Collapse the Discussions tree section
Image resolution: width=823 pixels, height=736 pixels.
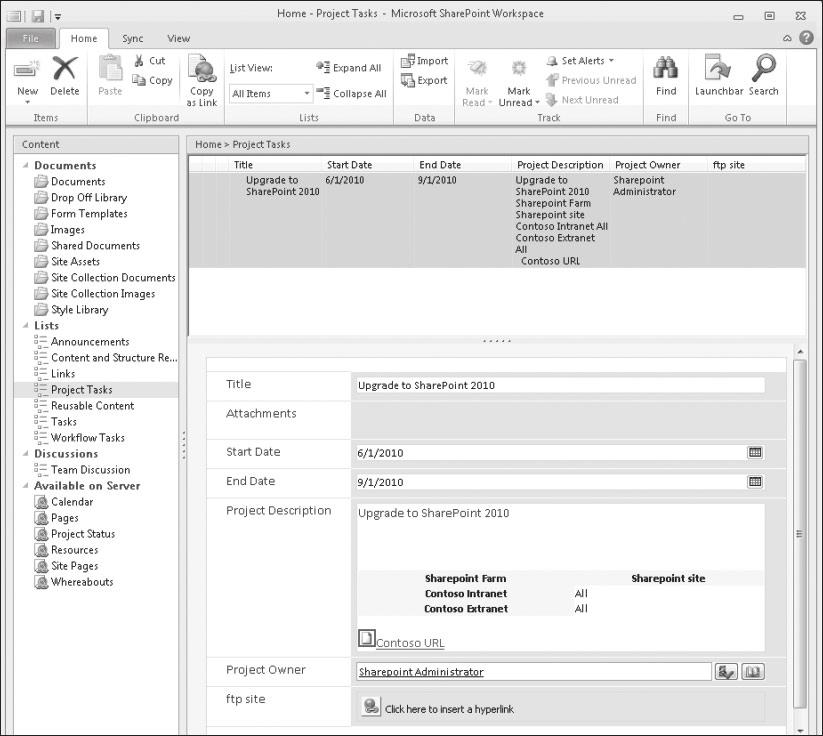tap(25, 454)
